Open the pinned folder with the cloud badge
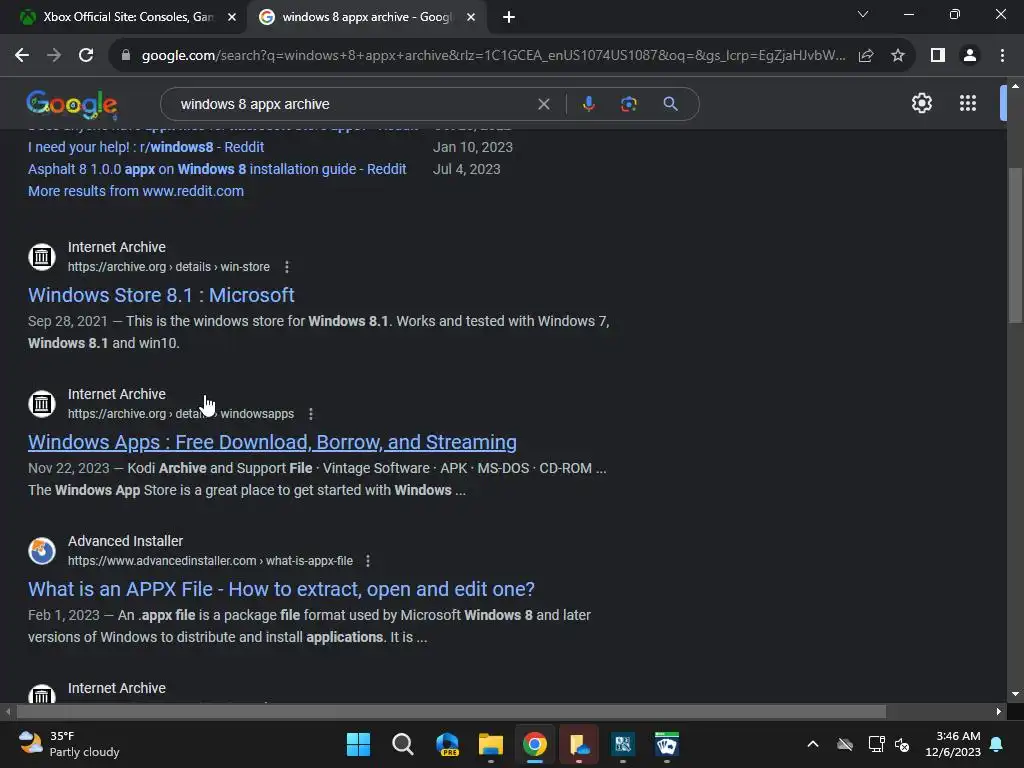Image resolution: width=1024 pixels, height=768 pixels. coord(579,744)
